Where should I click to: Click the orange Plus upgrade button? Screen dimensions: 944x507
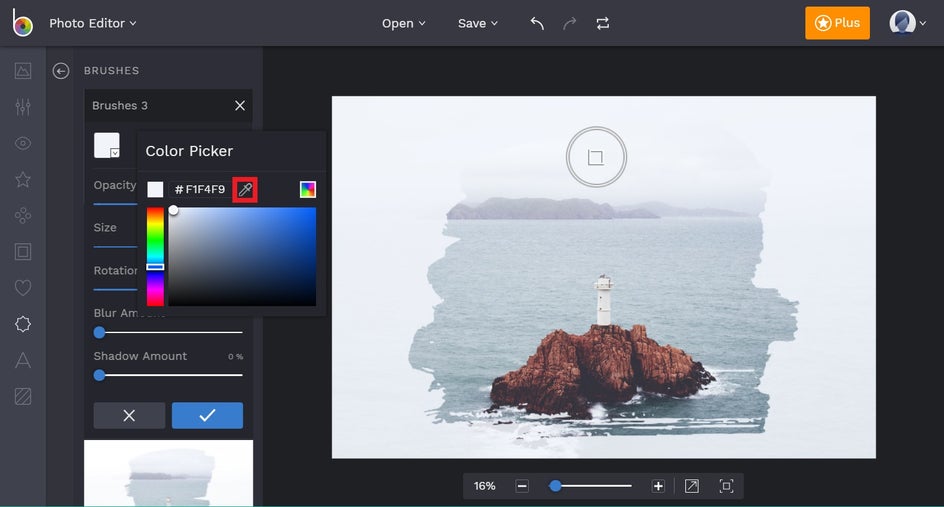point(837,23)
